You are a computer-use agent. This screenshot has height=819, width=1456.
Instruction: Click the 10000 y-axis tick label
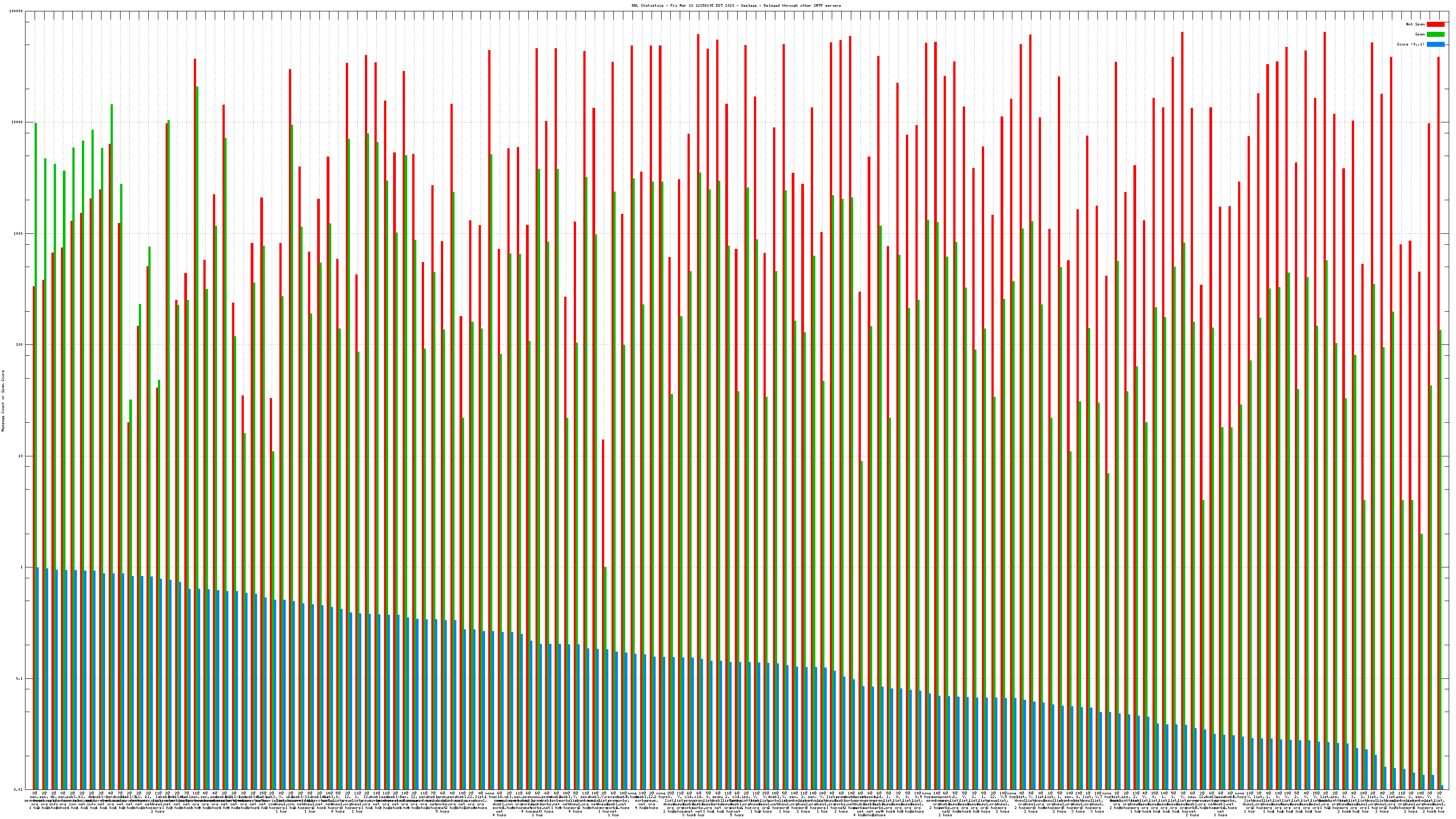17,123
